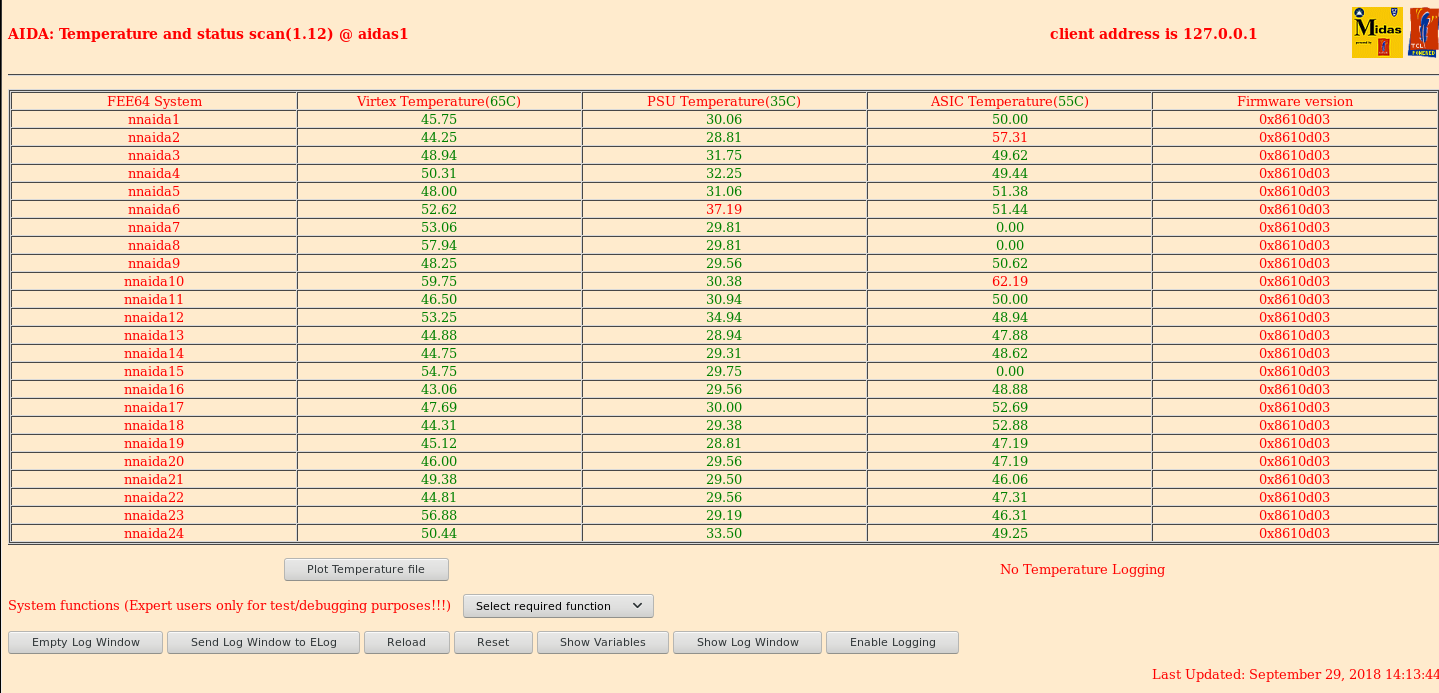Click the Firmware version column header
Screen dimensions: 1439x693
[1294, 101]
